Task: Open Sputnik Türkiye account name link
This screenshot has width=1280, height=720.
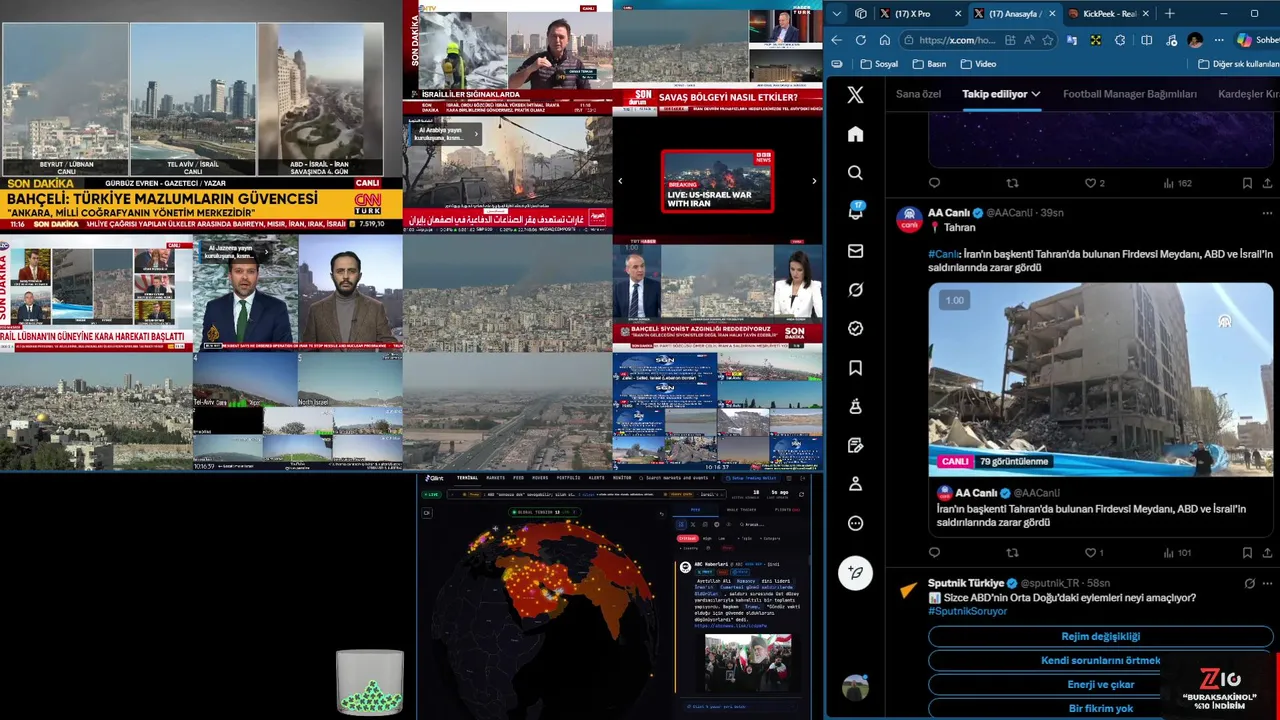Action: 966,583
